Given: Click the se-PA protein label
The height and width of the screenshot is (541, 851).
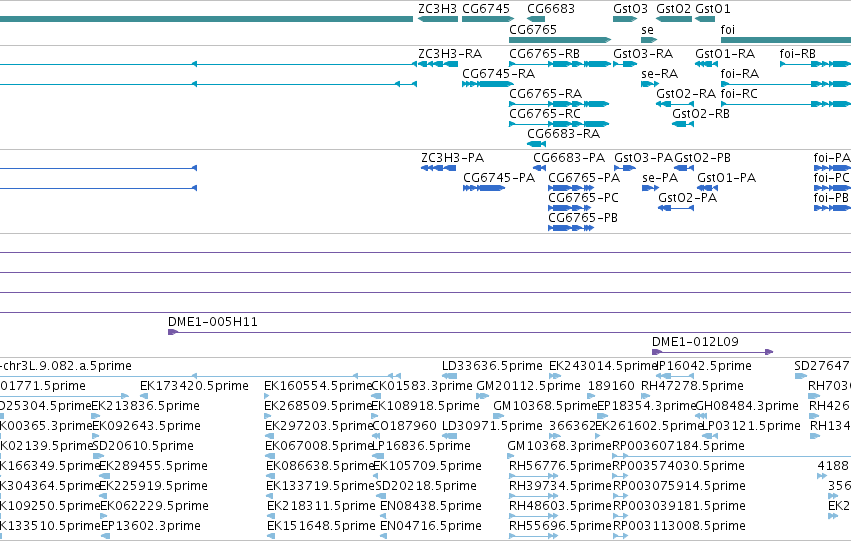Looking at the screenshot, I should [x=660, y=178].
